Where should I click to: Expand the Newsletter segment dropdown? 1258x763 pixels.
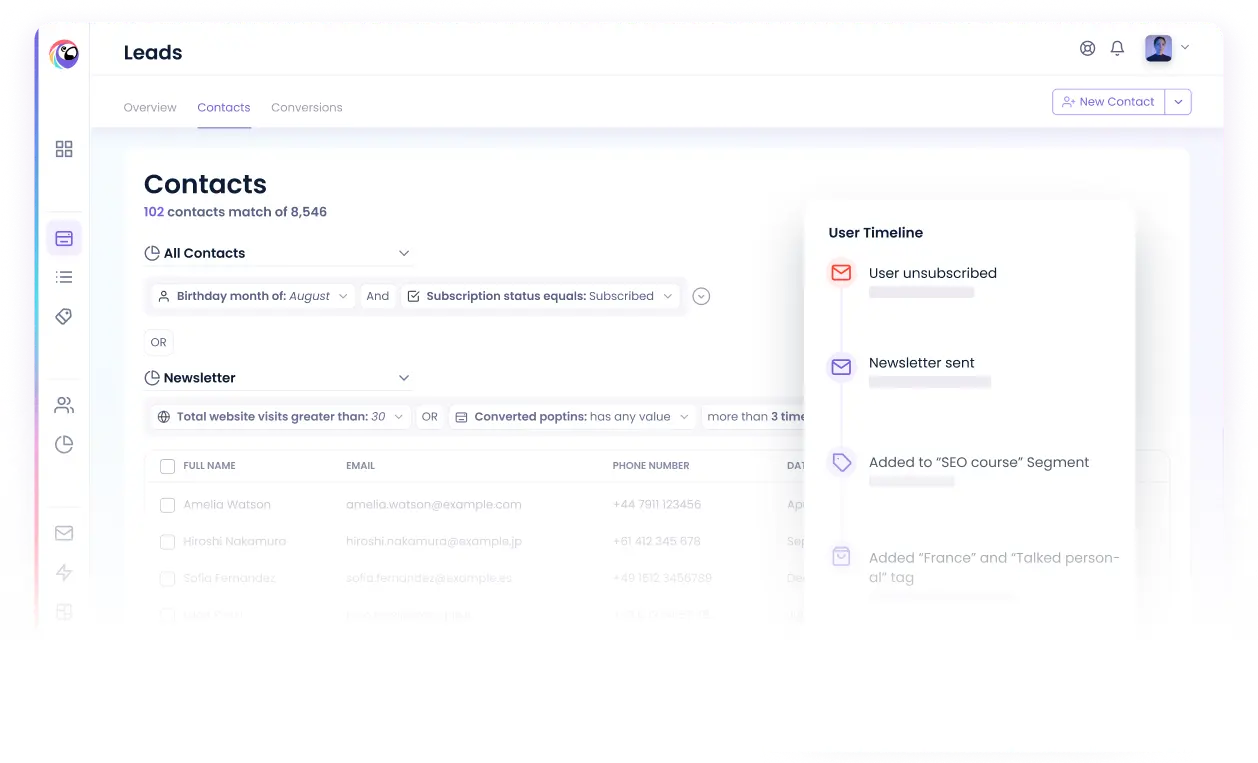[404, 378]
